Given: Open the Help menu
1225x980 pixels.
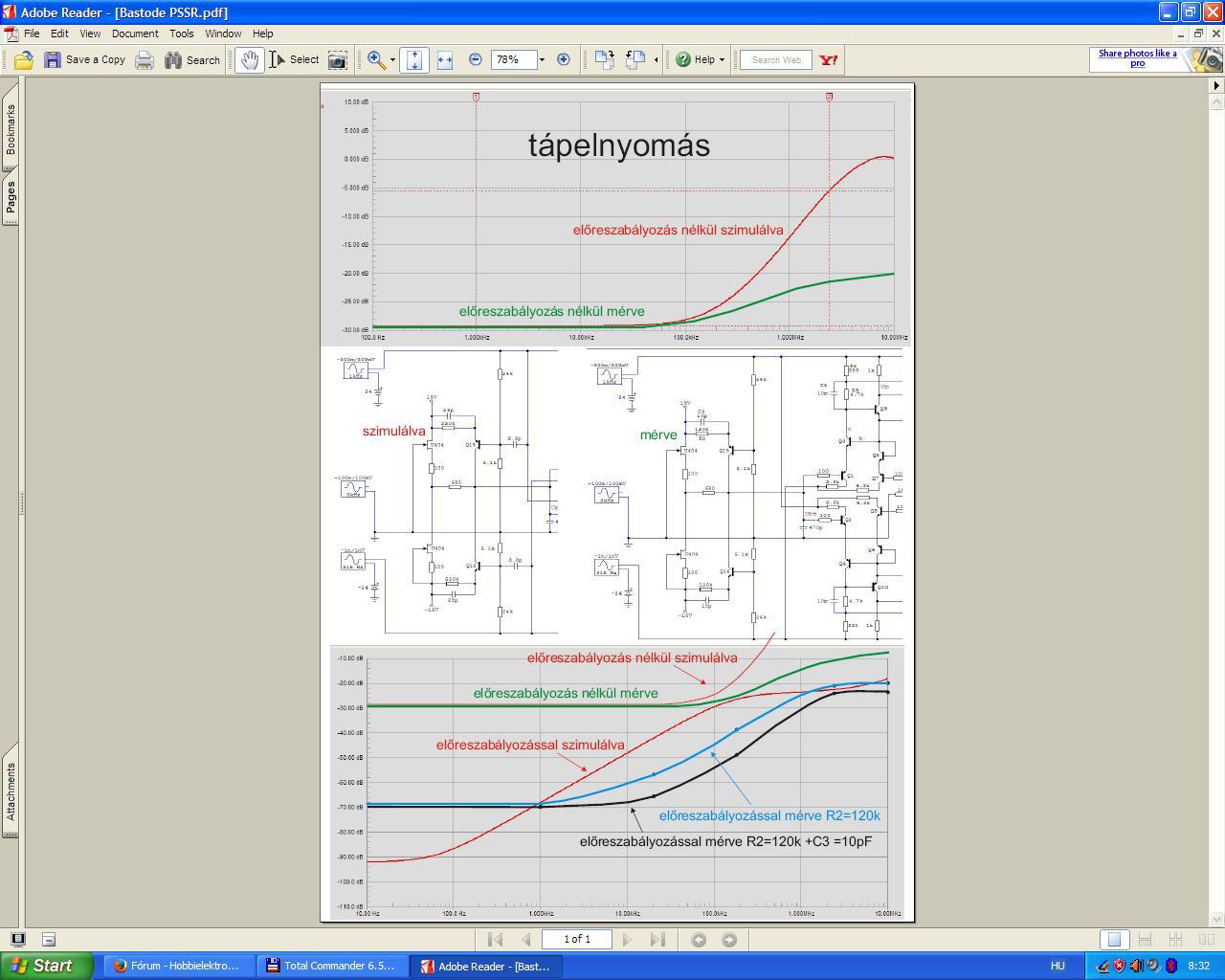Looking at the screenshot, I should [263, 33].
